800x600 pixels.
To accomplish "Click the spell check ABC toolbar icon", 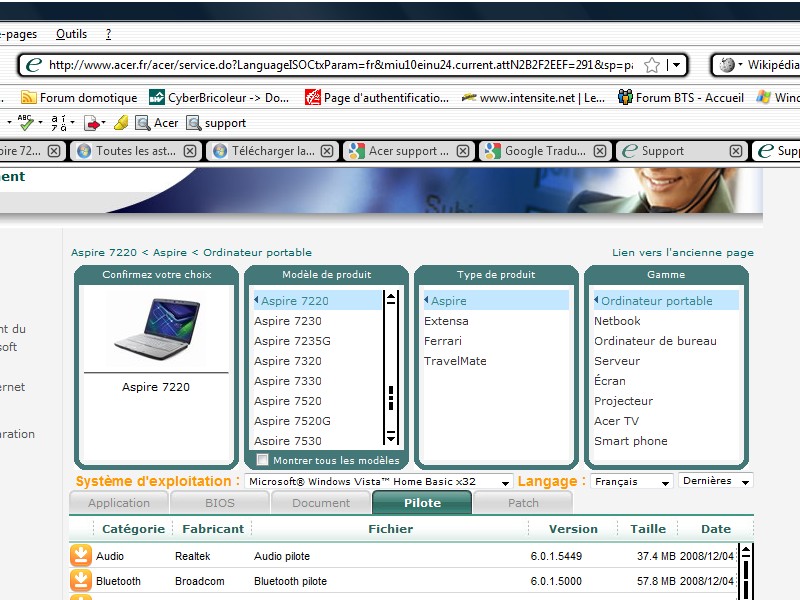I will click(x=27, y=123).
